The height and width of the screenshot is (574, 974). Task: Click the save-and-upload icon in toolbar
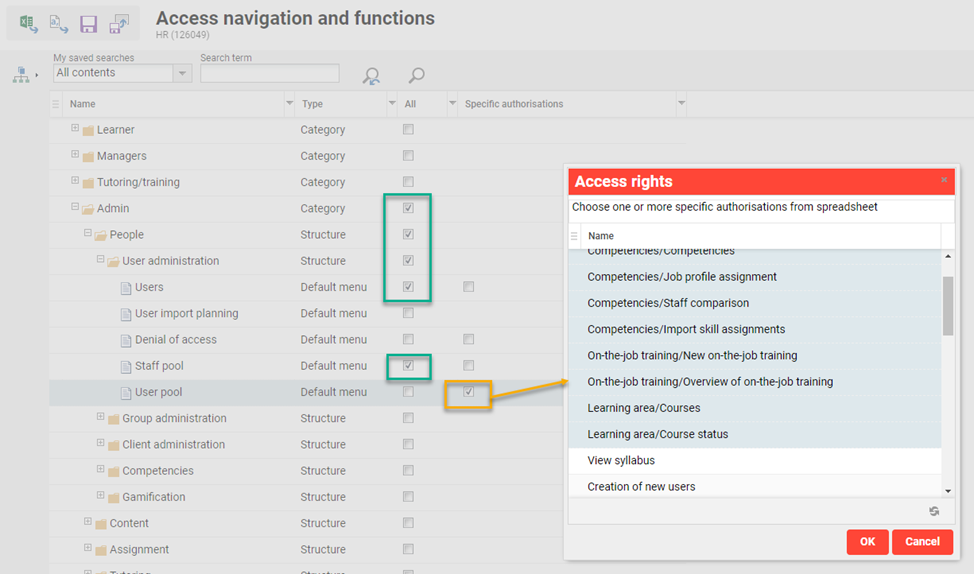[x=119, y=23]
